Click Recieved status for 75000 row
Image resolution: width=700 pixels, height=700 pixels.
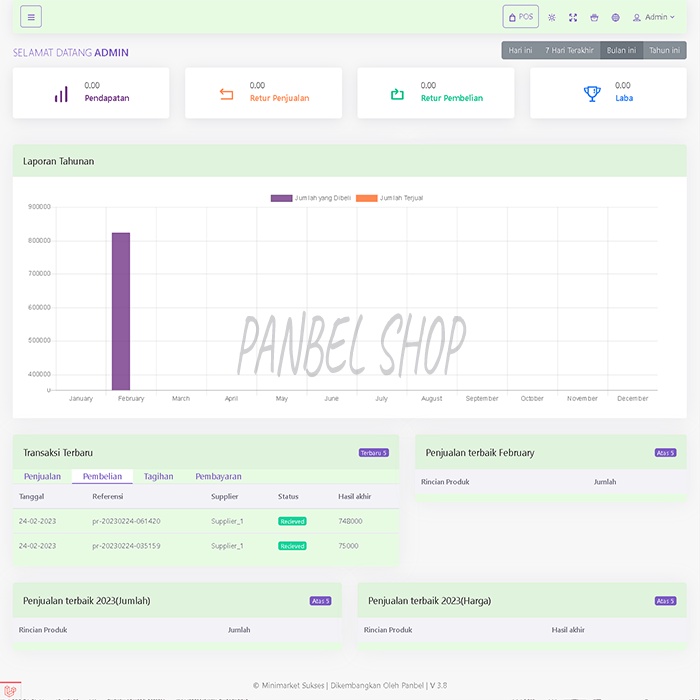pos(292,546)
